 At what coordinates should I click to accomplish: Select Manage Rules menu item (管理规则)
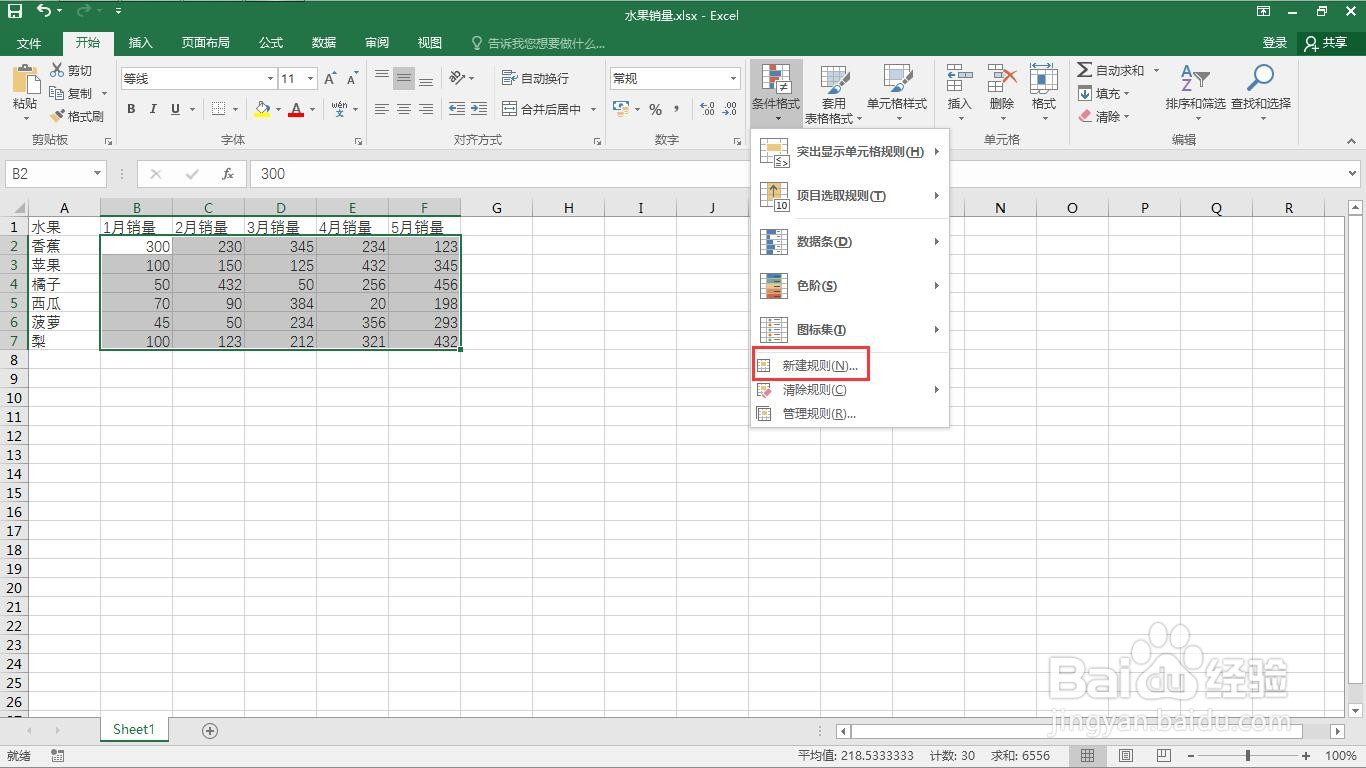(x=850, y=414)
